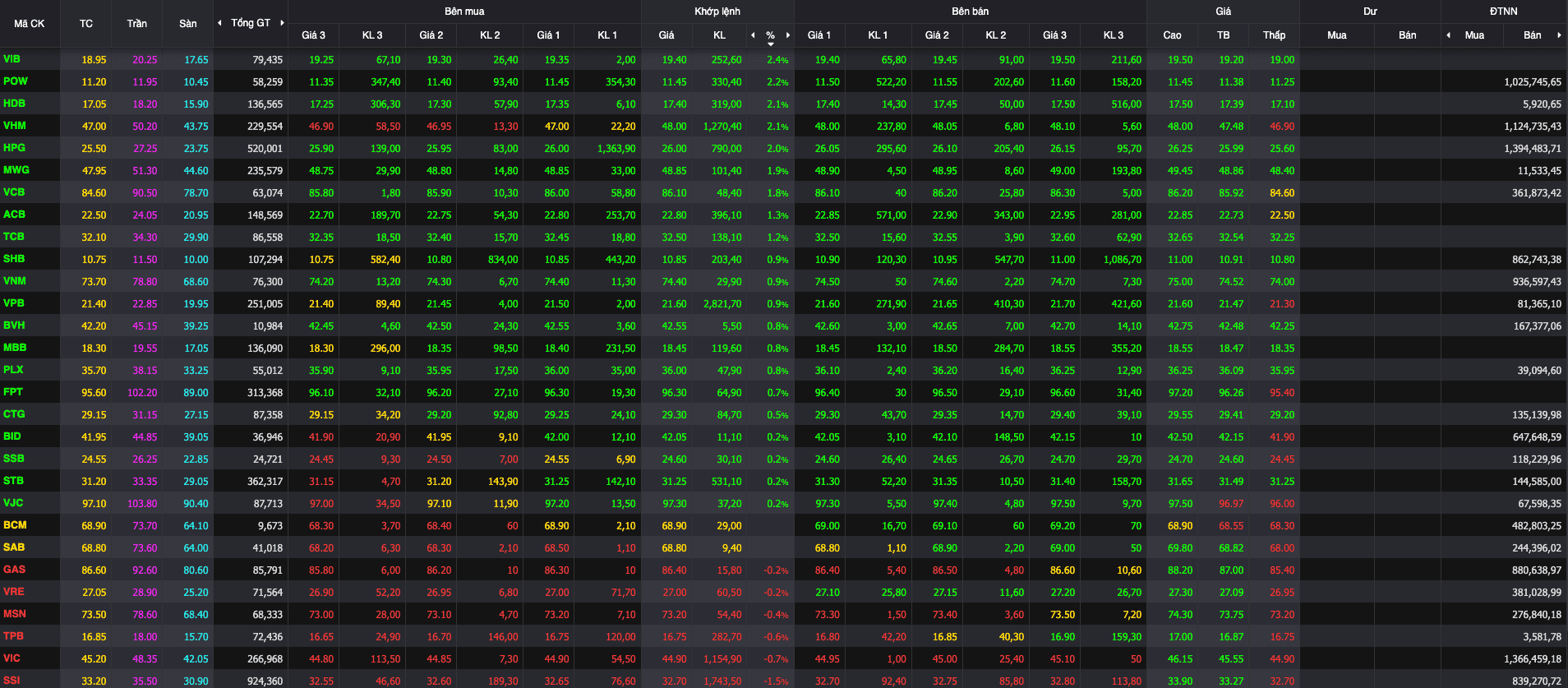Sort by the TC column header
1568x688 pixels.
click(x=86, y=24)
